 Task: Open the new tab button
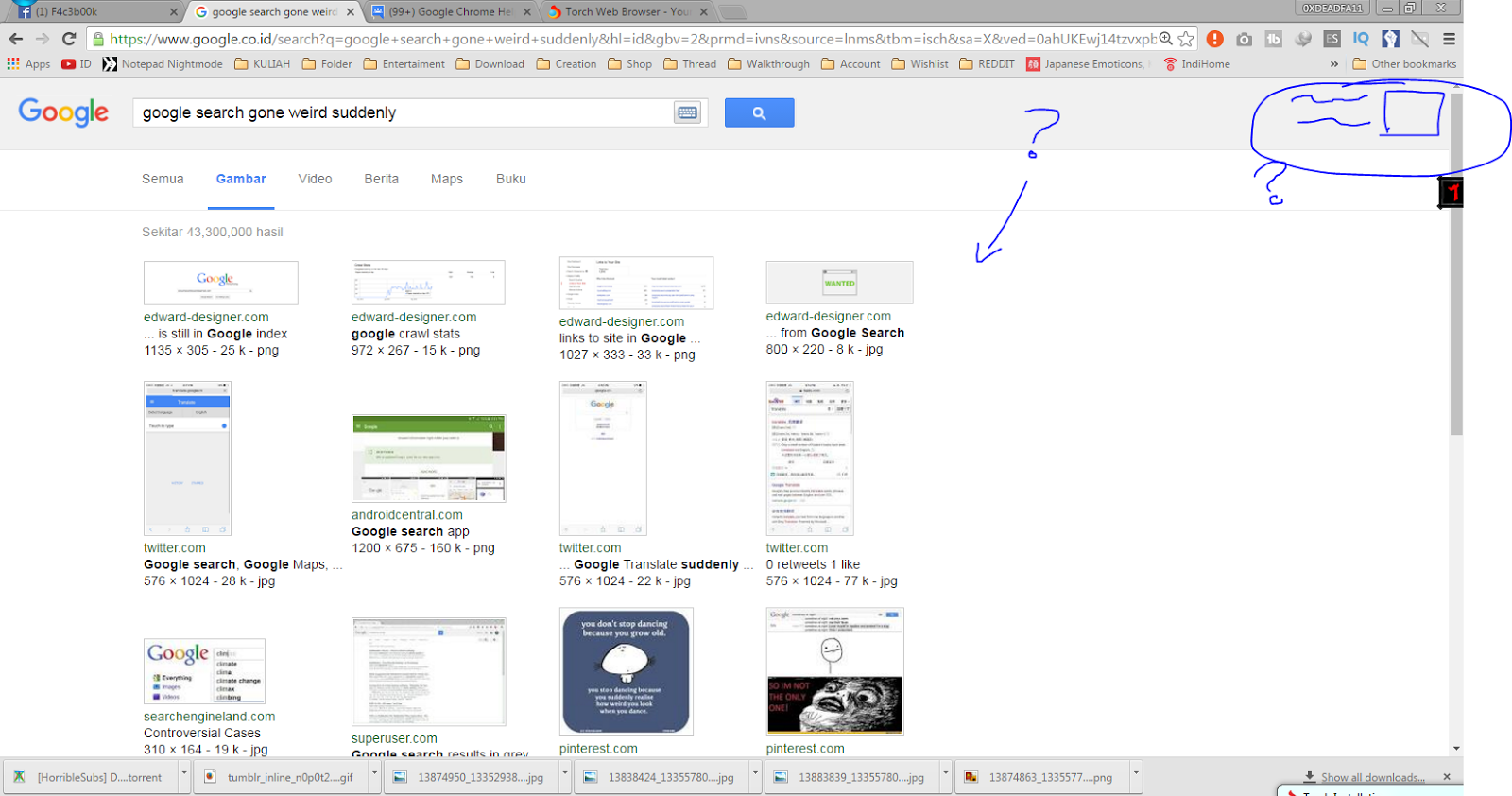pos(733,12)
